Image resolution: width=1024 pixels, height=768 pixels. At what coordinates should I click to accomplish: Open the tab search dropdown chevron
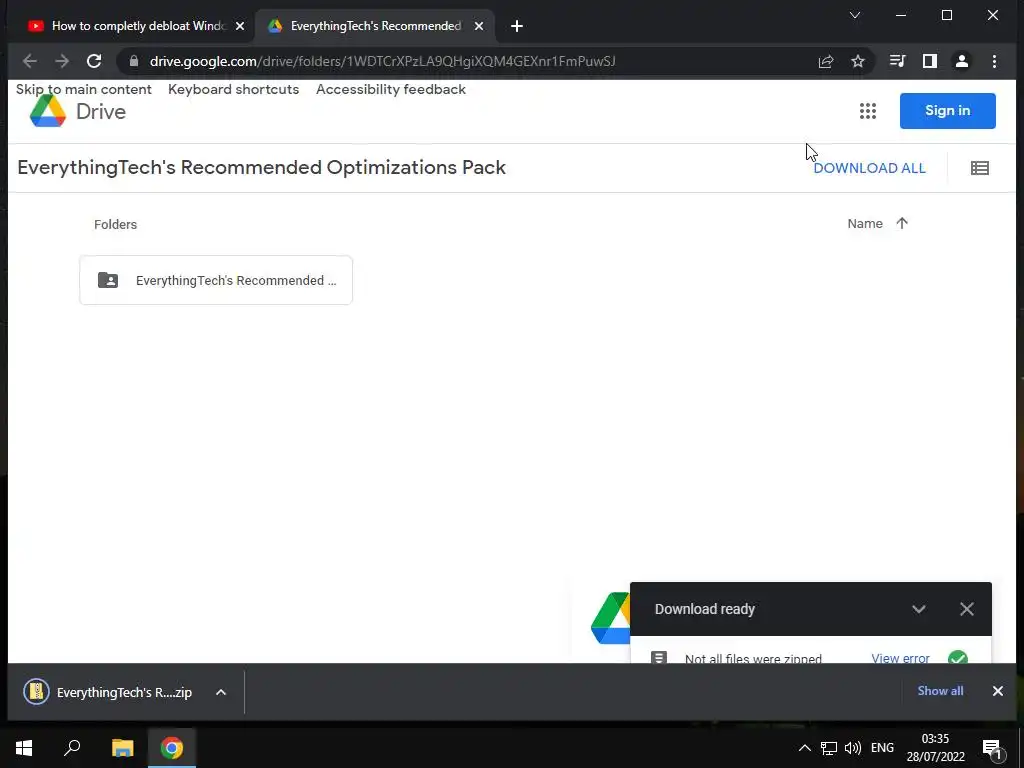pyautogui.click(x=854, y=15)
